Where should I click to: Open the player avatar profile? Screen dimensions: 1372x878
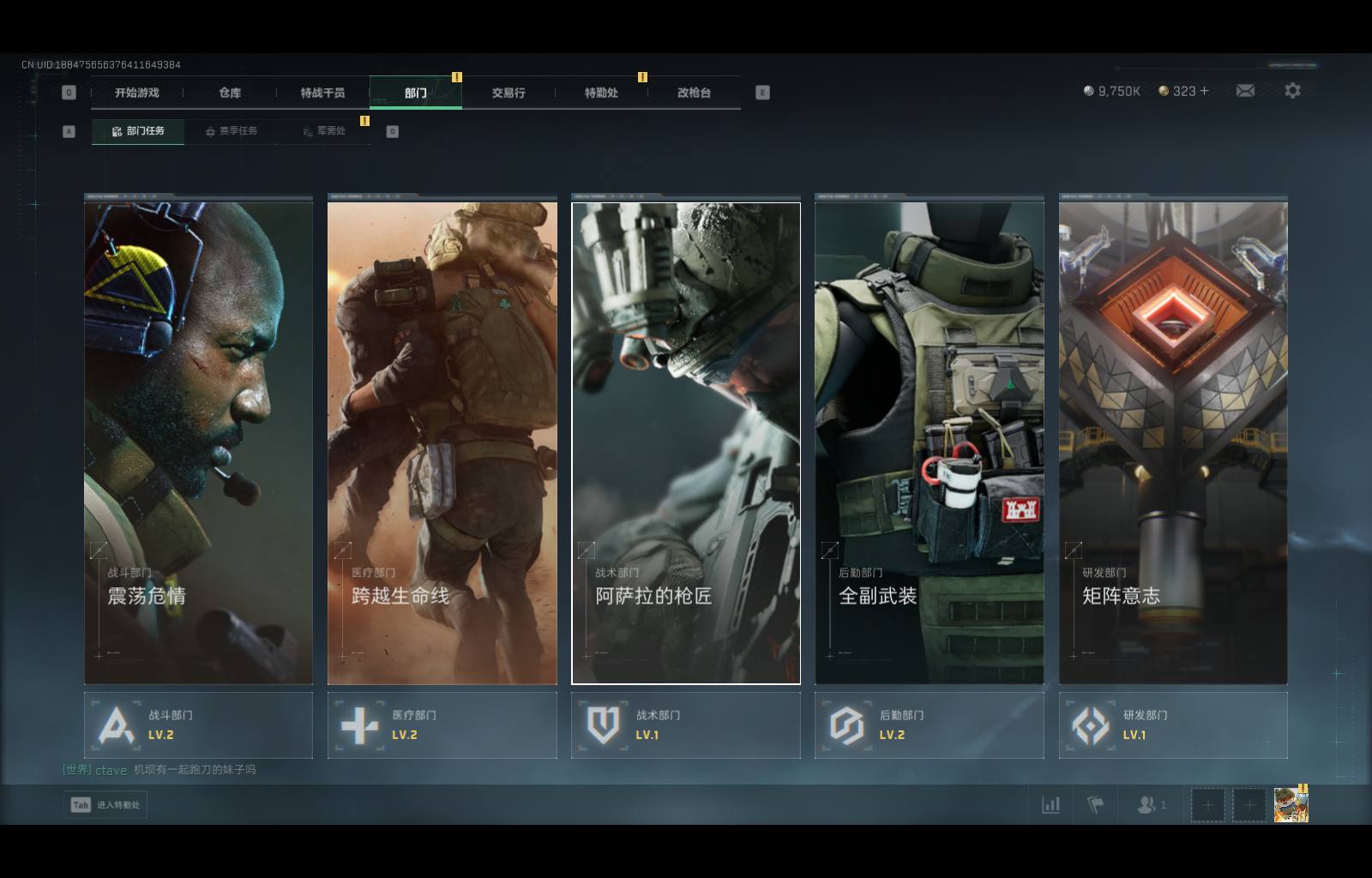[x=1291, y=805]
